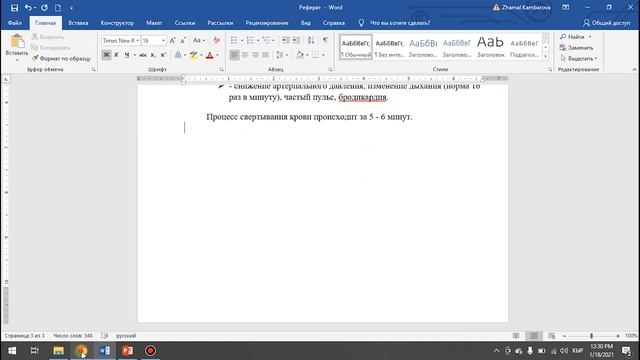Switch to the Рецензирование tab

pos(267,23)
